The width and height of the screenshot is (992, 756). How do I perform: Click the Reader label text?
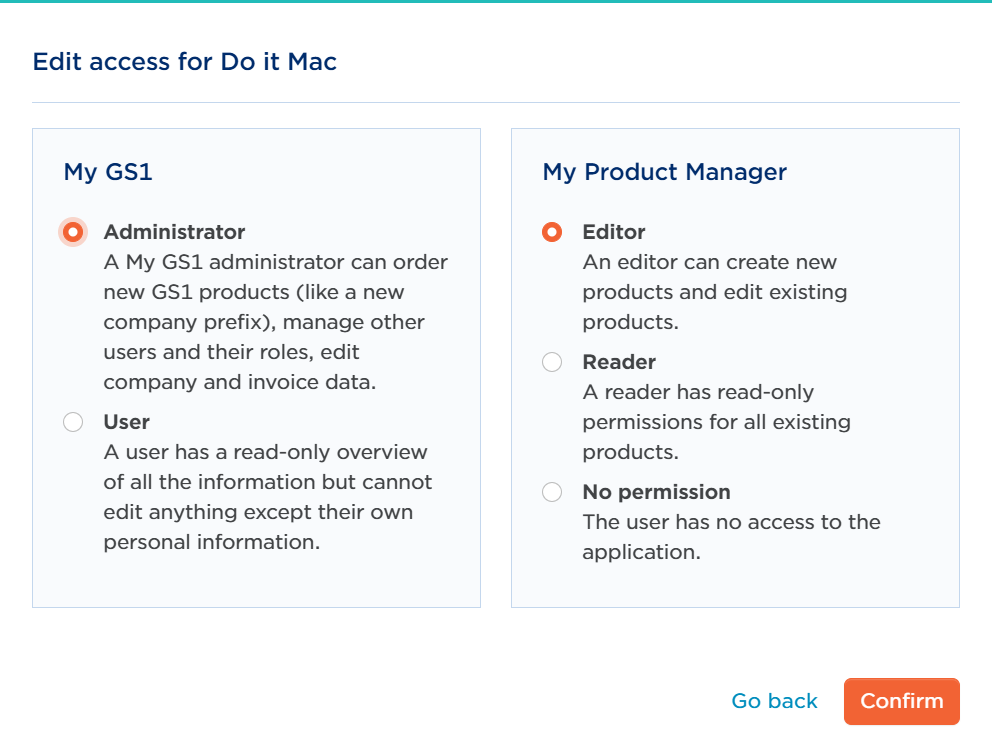click(619, 362)
